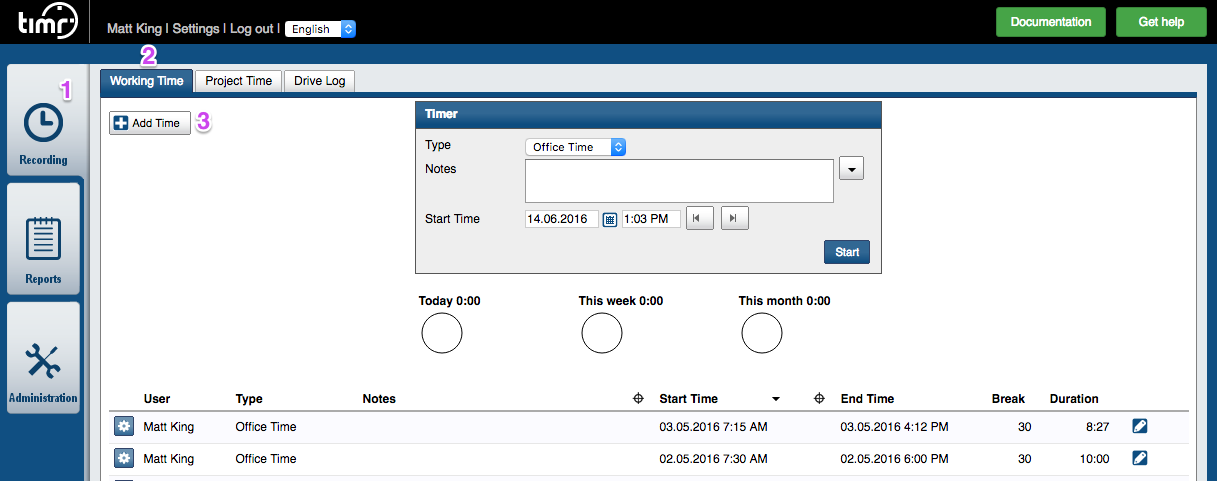Viewport: 1217px width, 481px height.
Task: Open Matt King profile link
Action: click(135, 29)
